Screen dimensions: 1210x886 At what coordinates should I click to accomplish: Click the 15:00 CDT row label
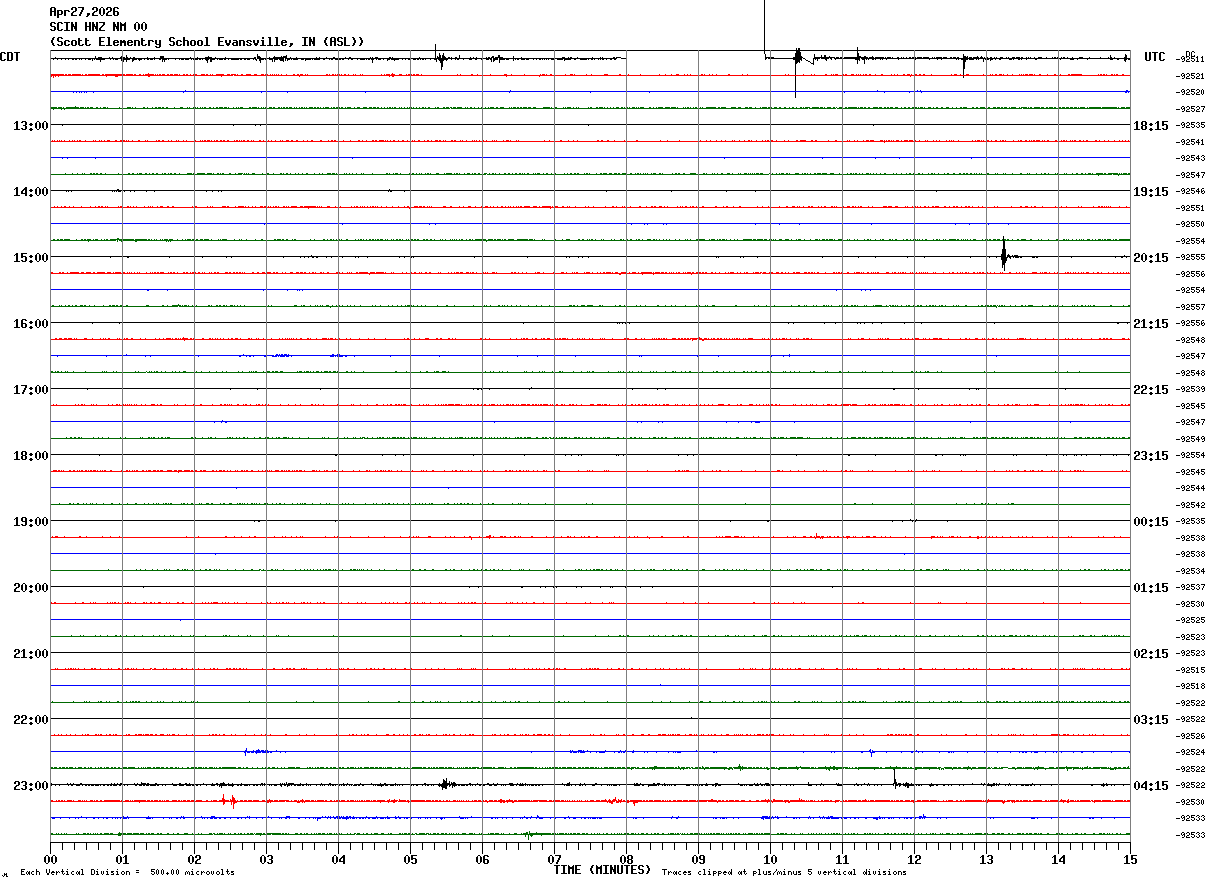pos(31,257)
